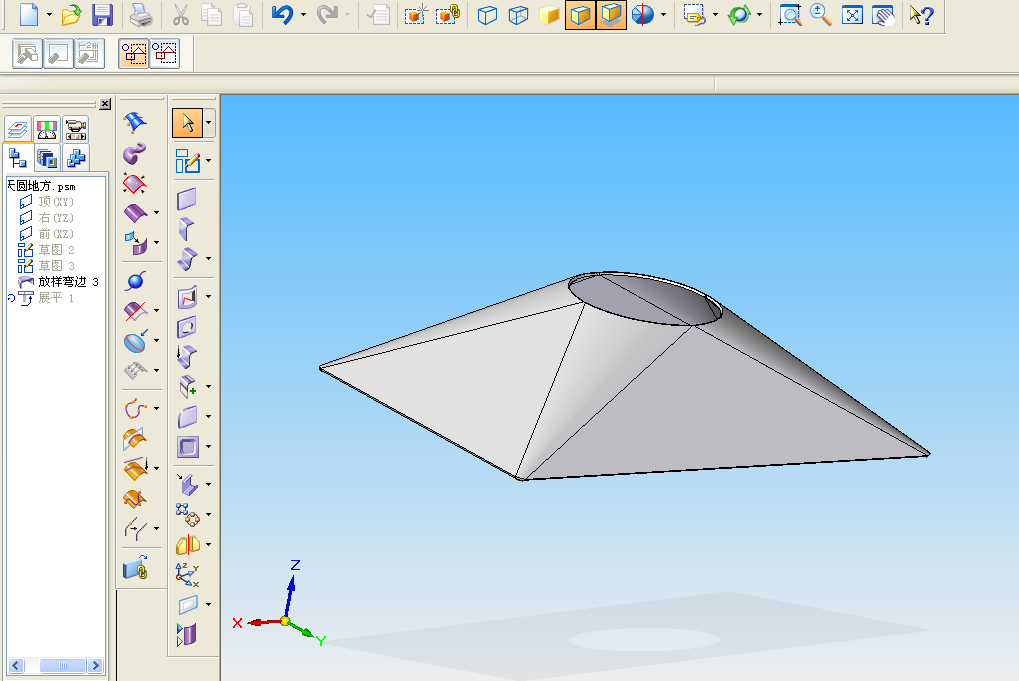The image size is (1019, 681).
Task: Open What's This help pointer
Action: pos(922,14)
